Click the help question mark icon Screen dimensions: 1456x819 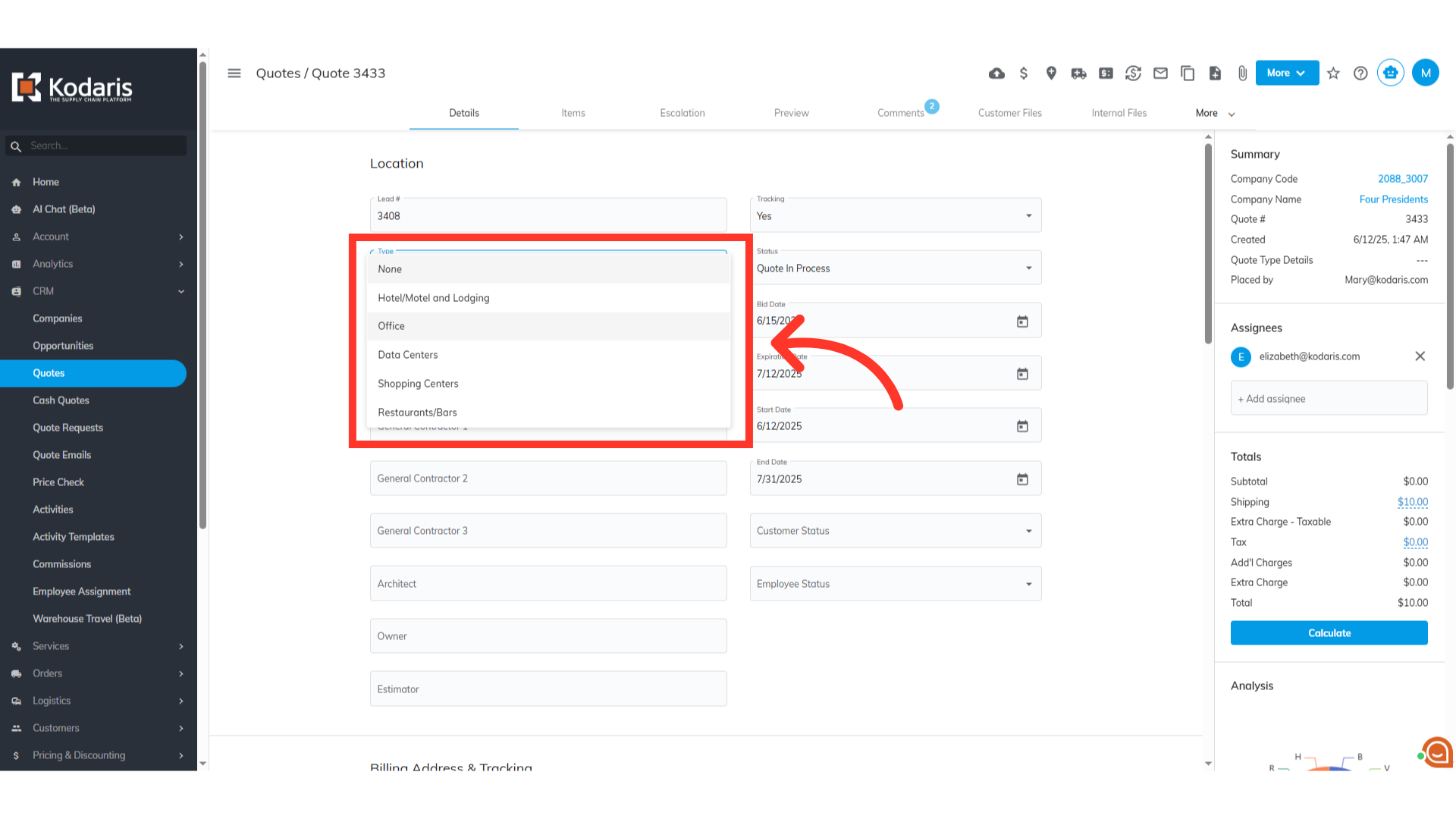coord(1360,74)
